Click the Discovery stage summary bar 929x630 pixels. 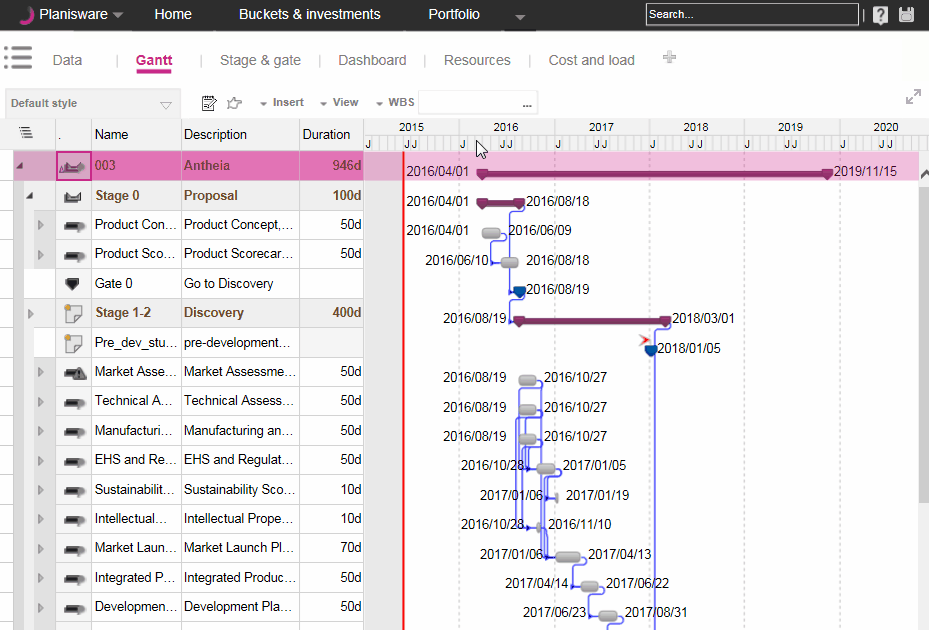coord(592,321)
